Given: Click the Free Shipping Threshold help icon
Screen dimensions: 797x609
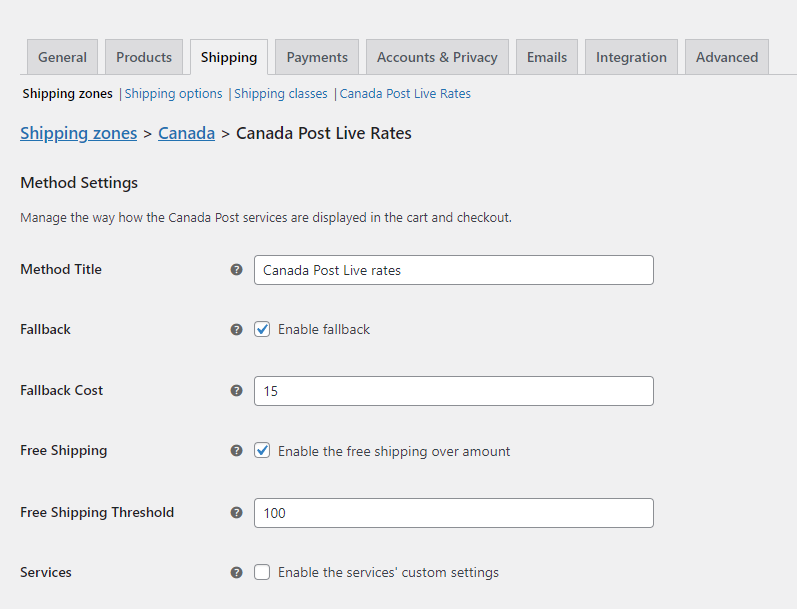Looking at the screenshot, I should [236, 512].
